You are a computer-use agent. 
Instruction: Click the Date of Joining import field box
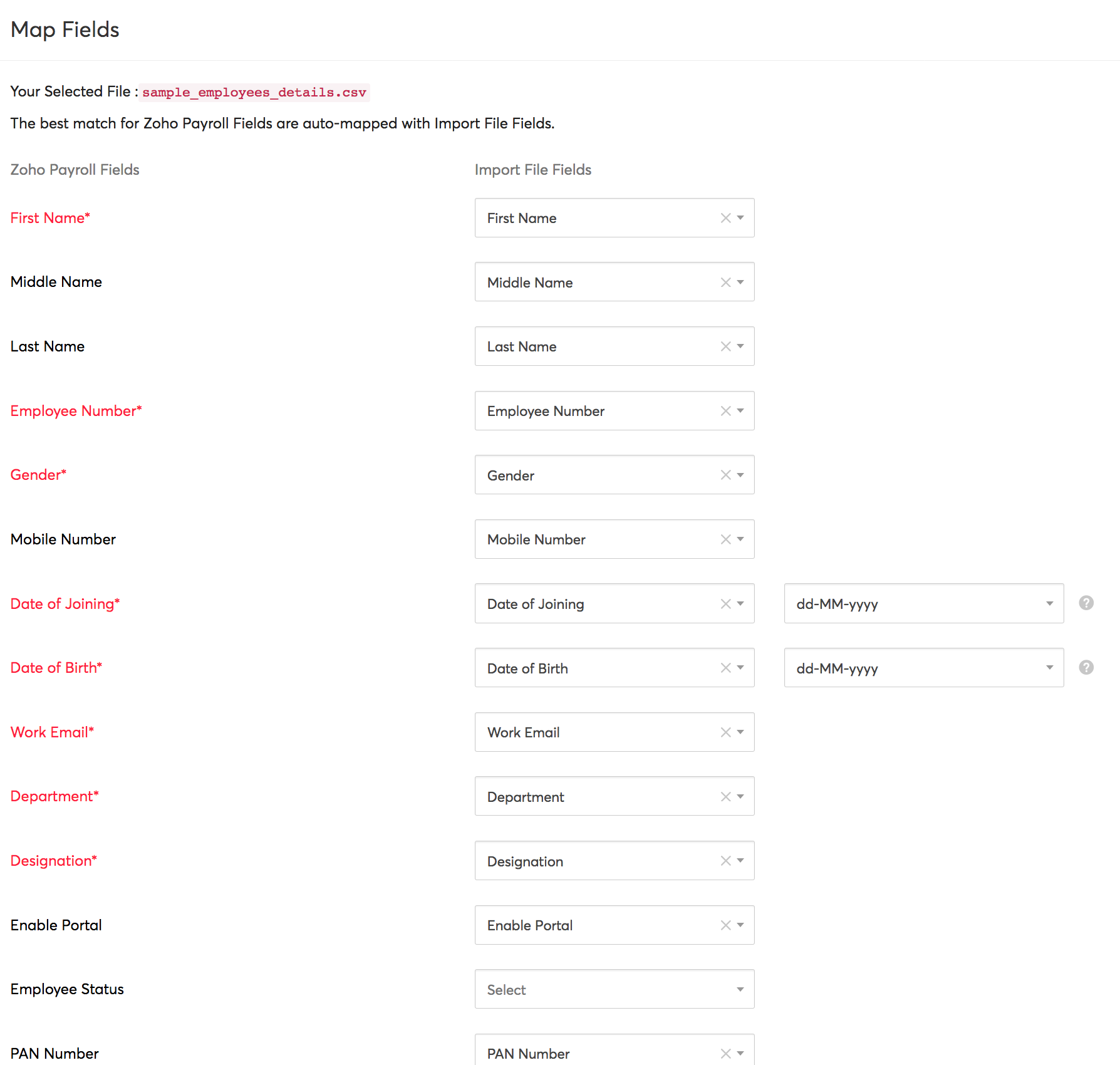tap(595, 604)
